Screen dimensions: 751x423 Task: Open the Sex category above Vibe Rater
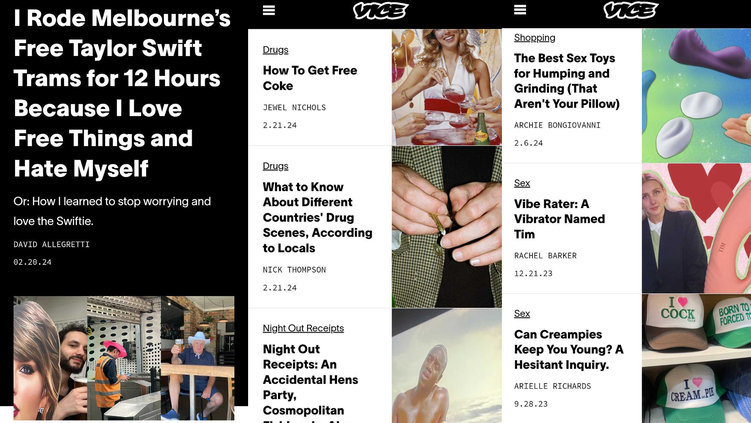click(x=522, y=183)
